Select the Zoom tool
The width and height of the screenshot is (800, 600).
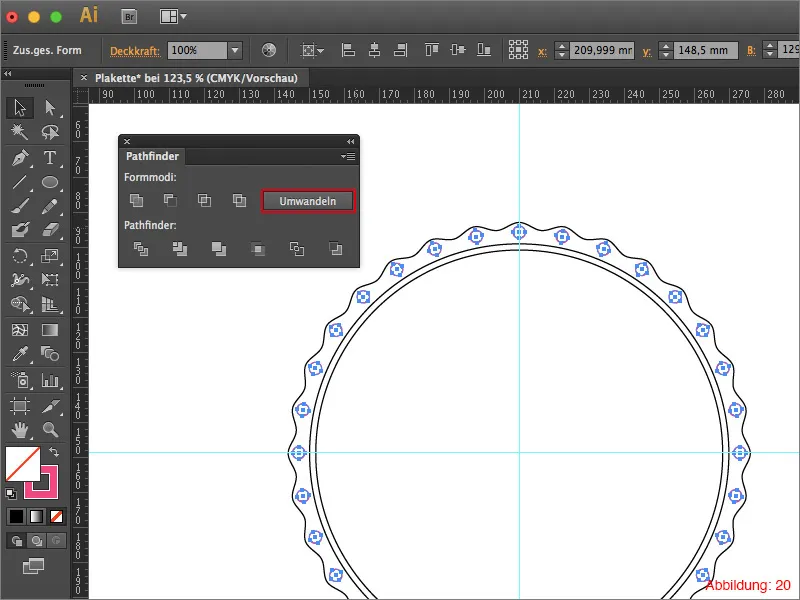[x=50, y=430]
